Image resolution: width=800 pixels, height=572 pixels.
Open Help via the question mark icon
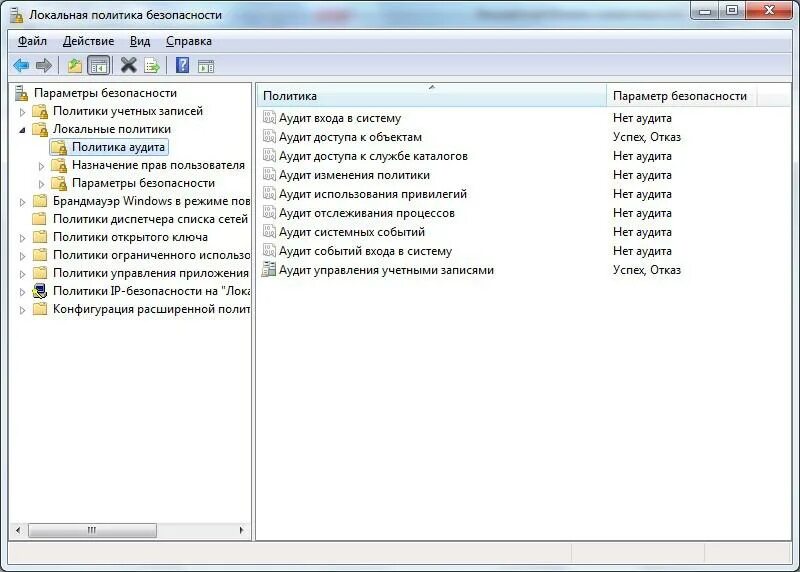click(182, 65)
